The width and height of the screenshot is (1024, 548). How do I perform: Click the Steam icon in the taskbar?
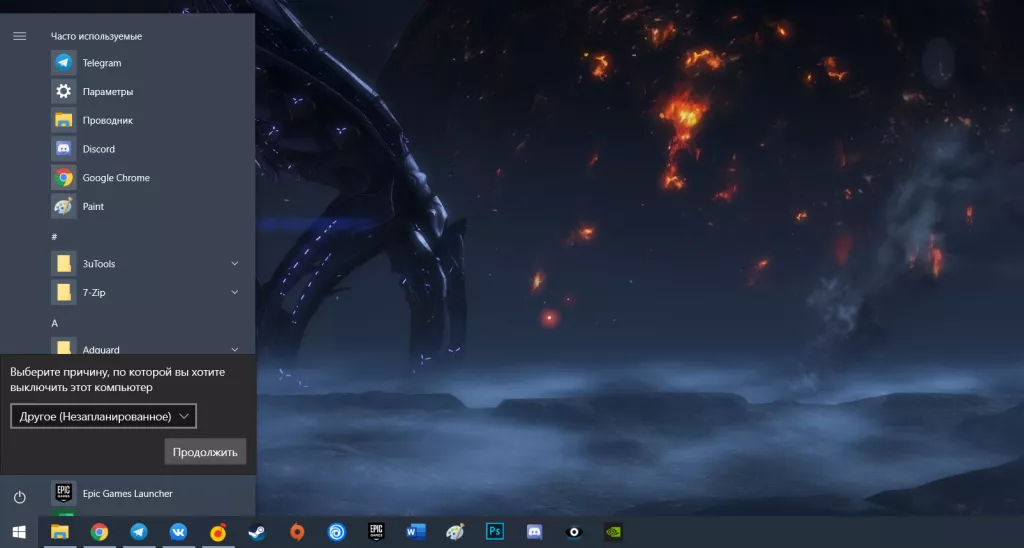coord(257,532)
